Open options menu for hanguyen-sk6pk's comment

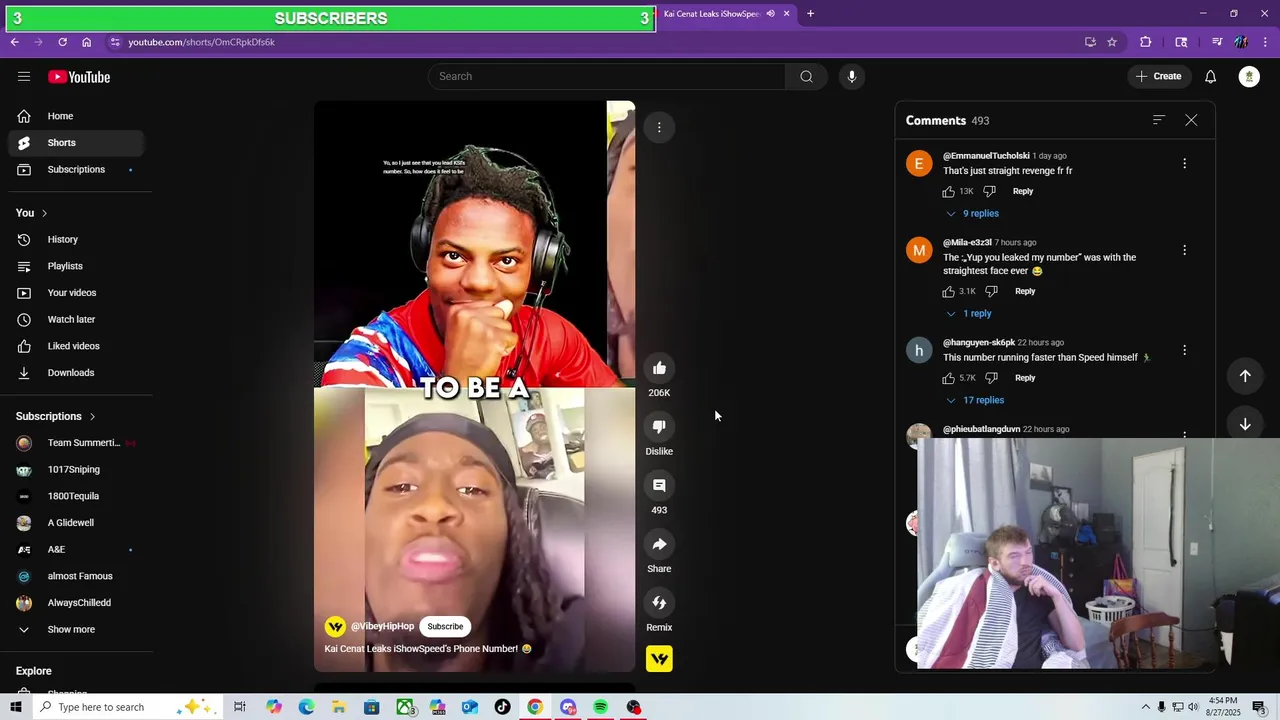pyautogui.click(x=1184, y=350)
